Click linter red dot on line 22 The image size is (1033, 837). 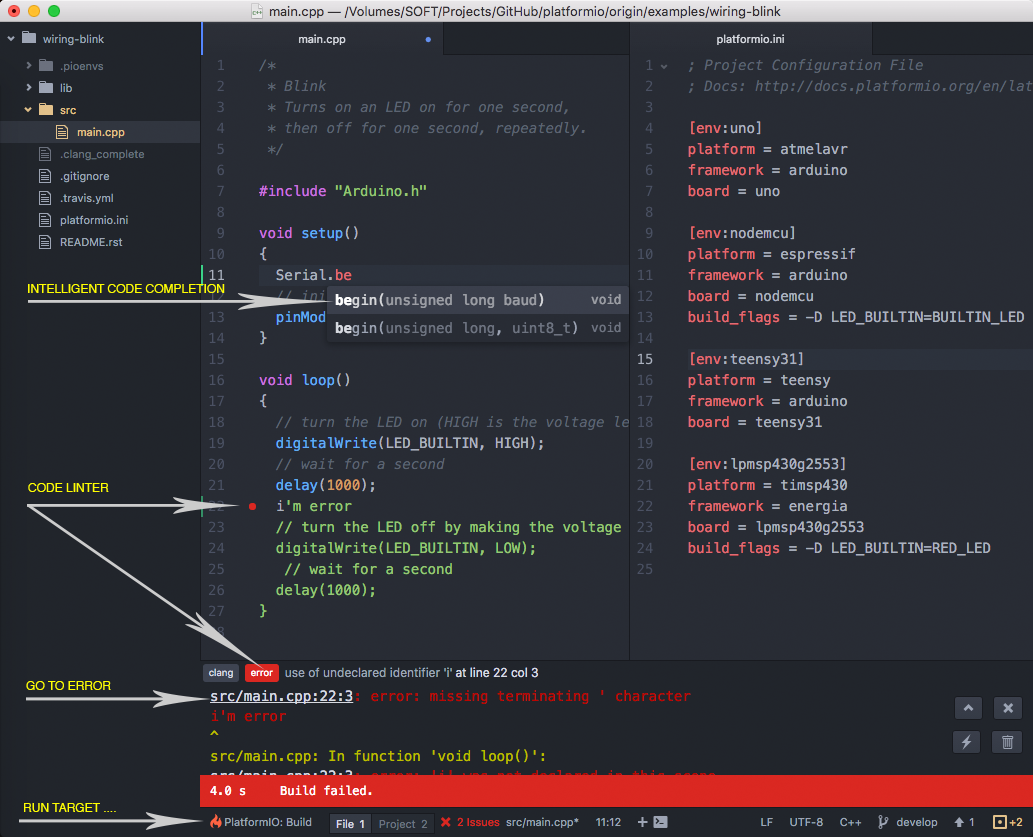tap(252, 506)
